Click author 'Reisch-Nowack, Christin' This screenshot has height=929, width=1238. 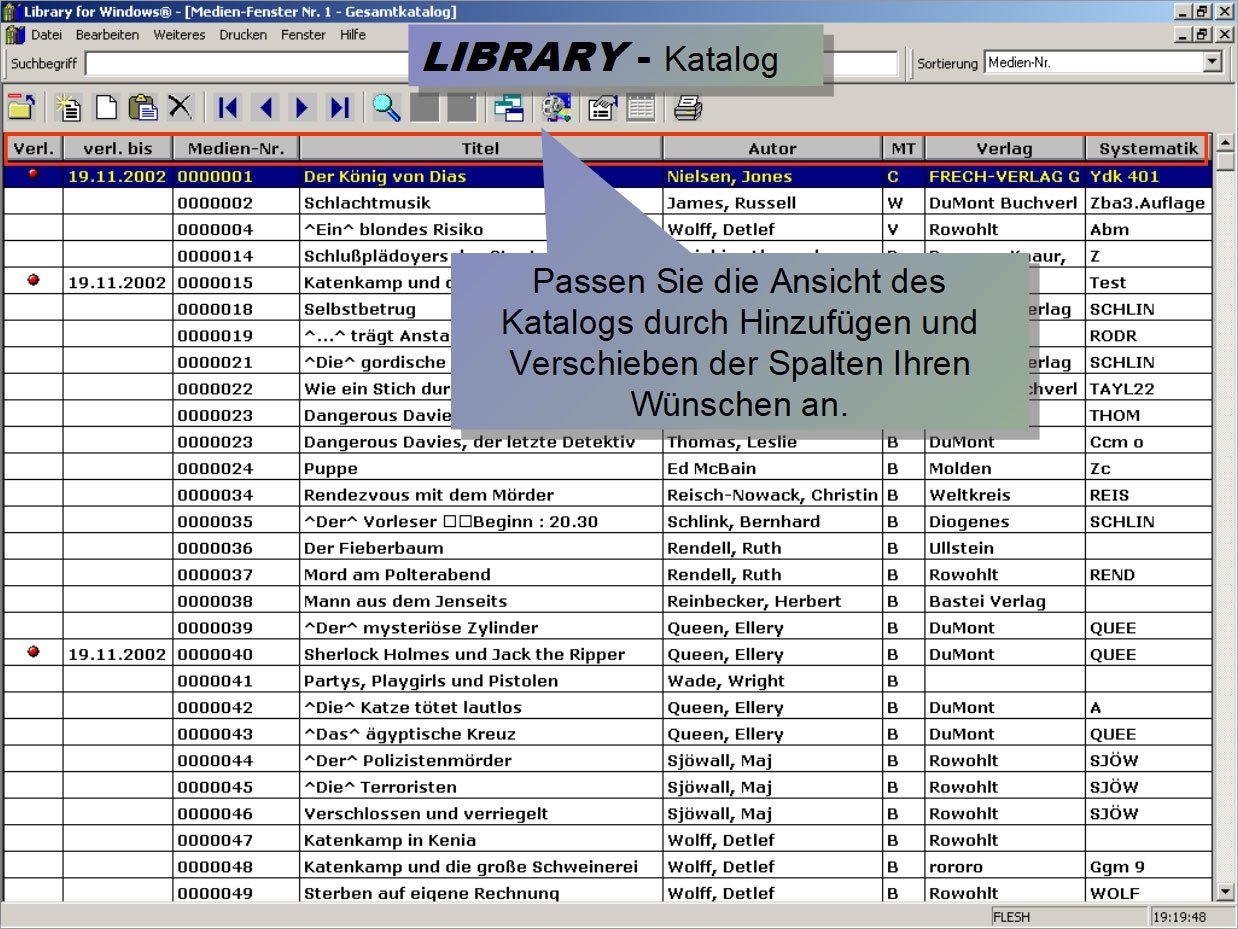click(x=772, y=495)
